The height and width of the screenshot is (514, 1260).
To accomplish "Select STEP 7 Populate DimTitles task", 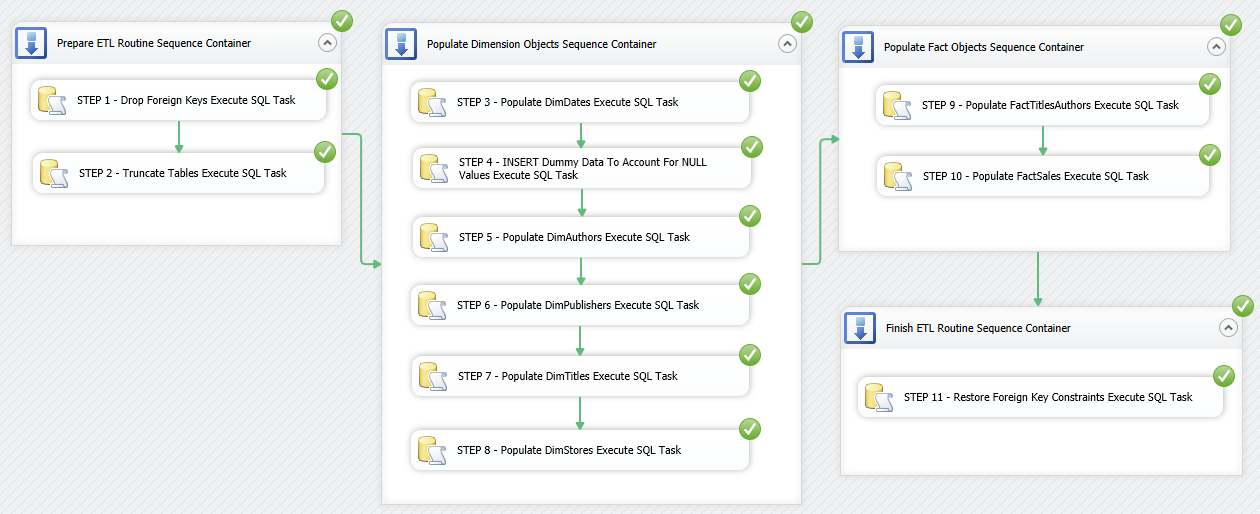I will click(x=580, y=377).
